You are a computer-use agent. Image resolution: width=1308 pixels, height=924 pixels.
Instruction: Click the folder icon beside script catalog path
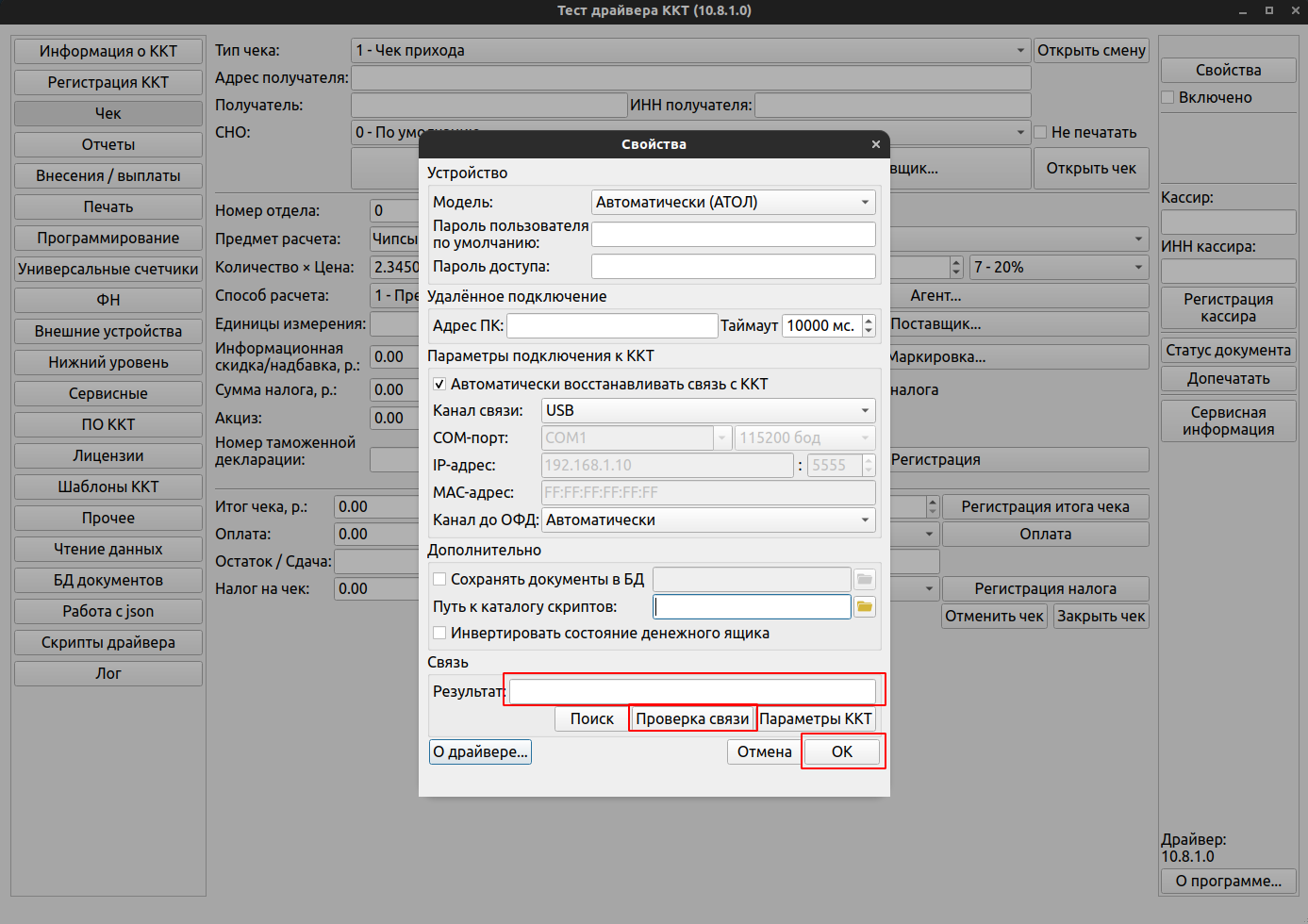(864, 606)
